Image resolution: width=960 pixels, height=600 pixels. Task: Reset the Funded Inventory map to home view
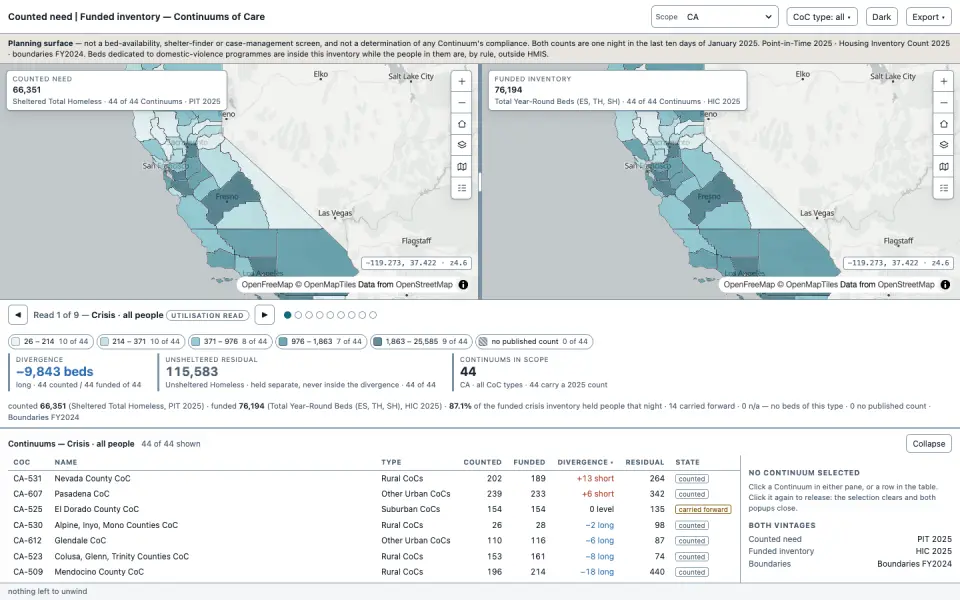tap(943, 124)
